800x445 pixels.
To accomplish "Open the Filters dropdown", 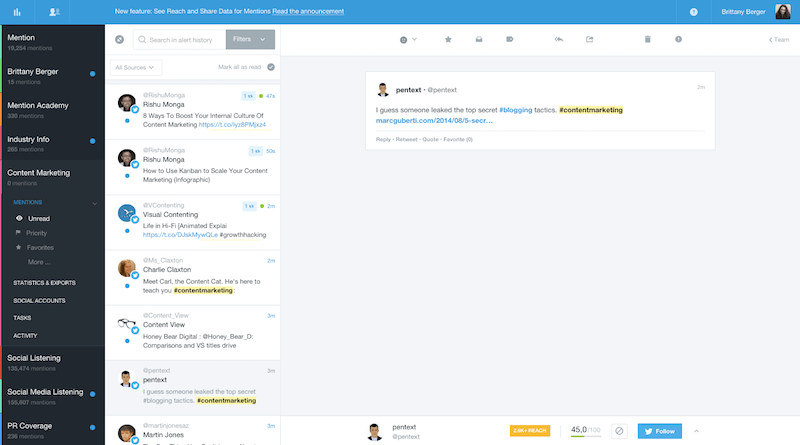I will (x=251, y=39).
